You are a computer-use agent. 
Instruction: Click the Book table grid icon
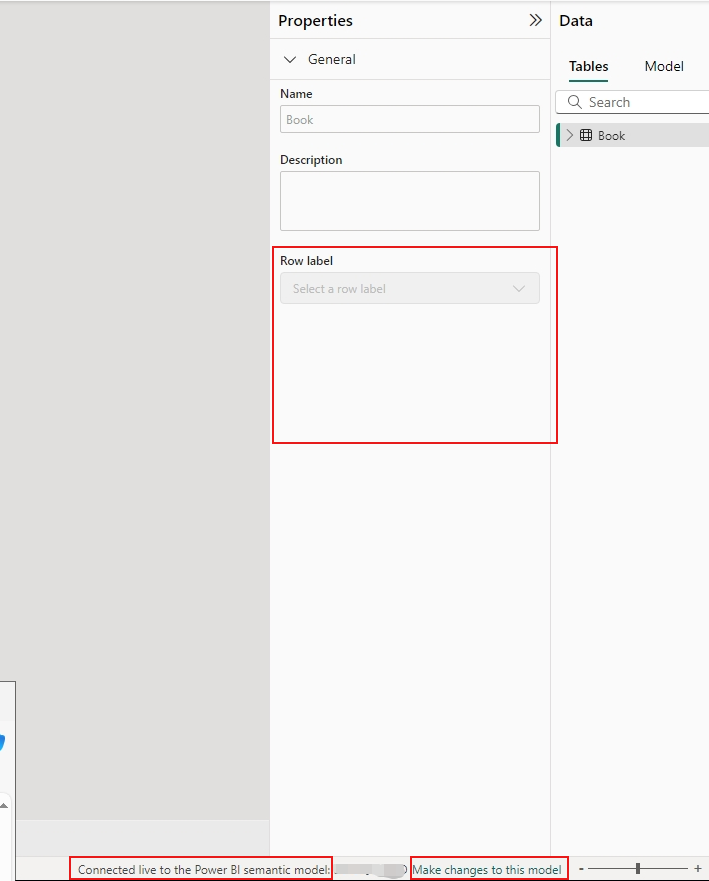[586, 135]
